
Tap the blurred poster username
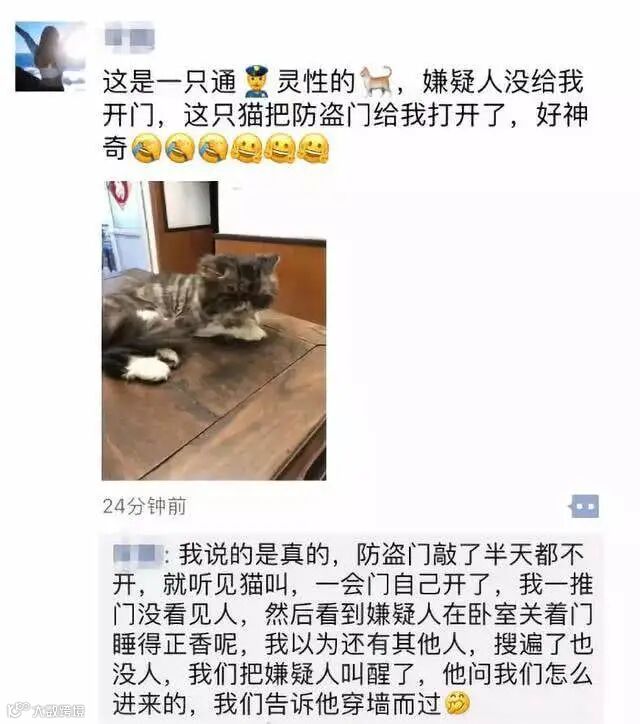pos(129,38)
